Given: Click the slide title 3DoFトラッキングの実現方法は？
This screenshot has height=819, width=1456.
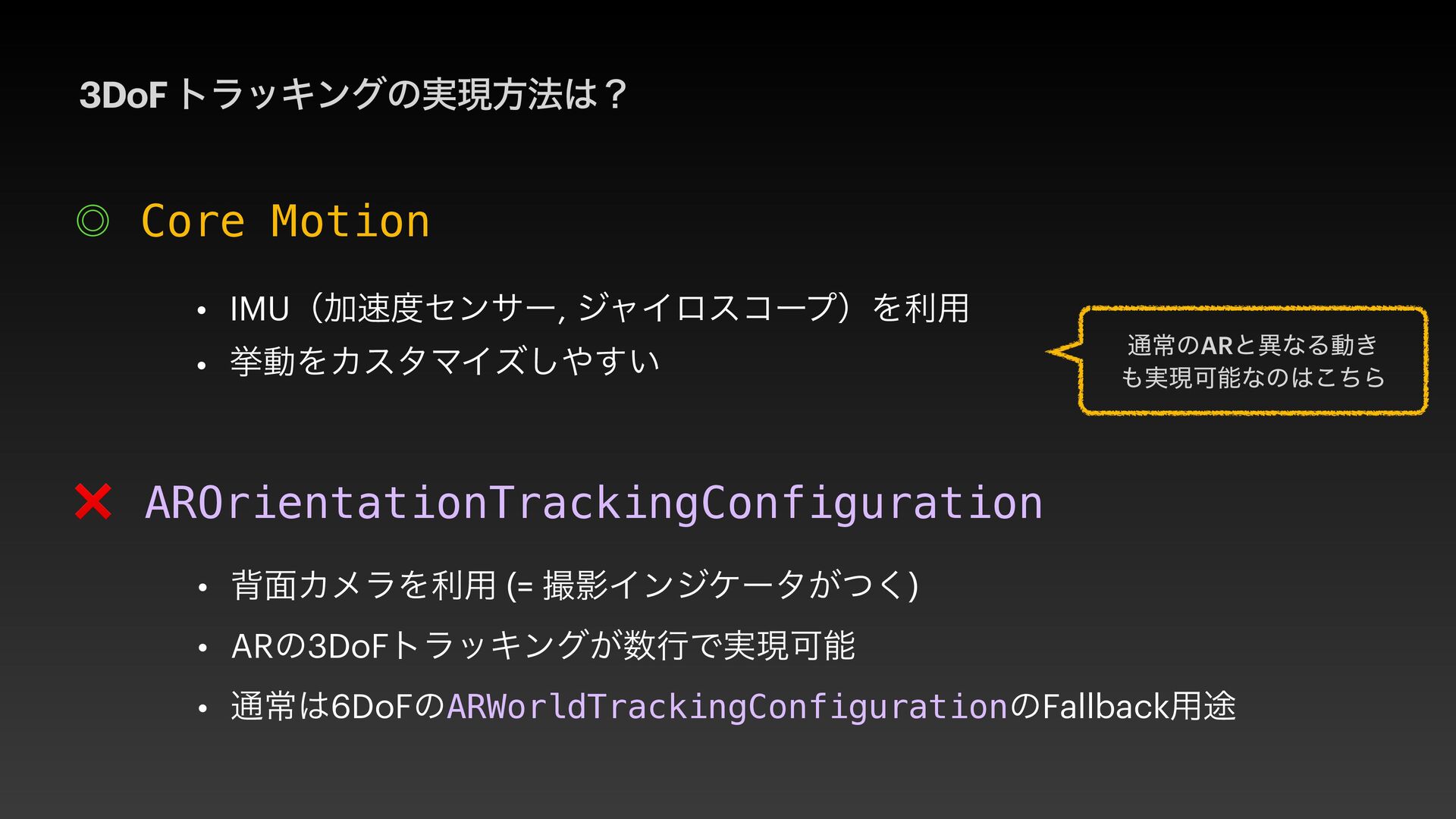Looking at the screenshot, I should pos(353,95).
